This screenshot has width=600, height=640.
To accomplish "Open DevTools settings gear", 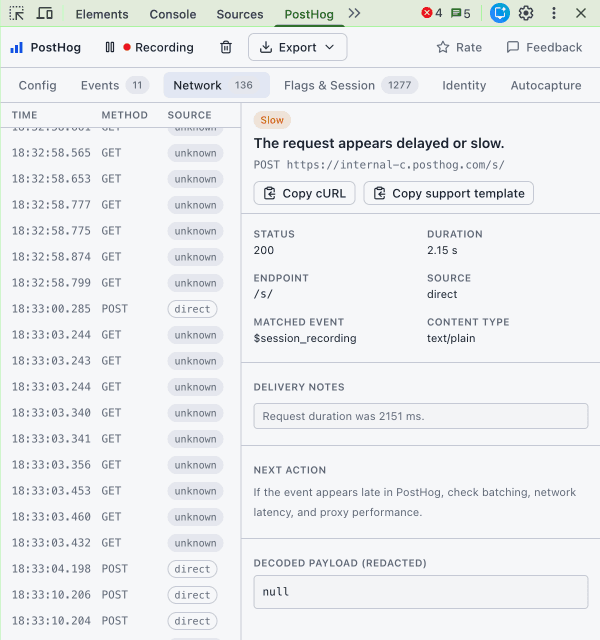I will (526, 13).
